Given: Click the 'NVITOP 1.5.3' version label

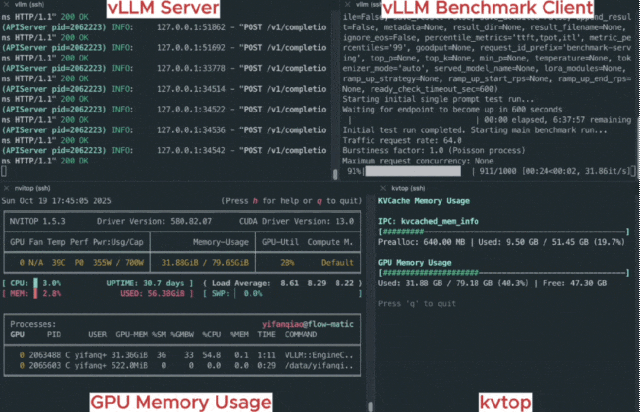Looking at the screenshot, I should [x=38, y=221].
